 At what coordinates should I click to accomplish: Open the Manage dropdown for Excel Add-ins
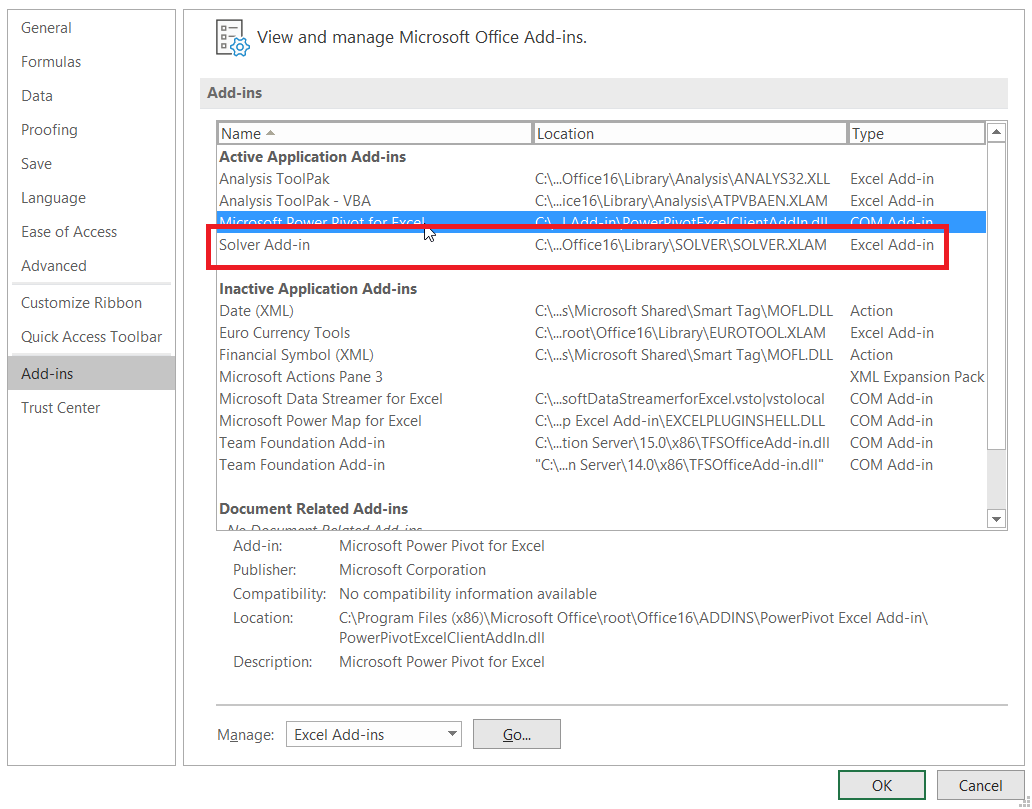pyautogui.click(x=452, y=735)
